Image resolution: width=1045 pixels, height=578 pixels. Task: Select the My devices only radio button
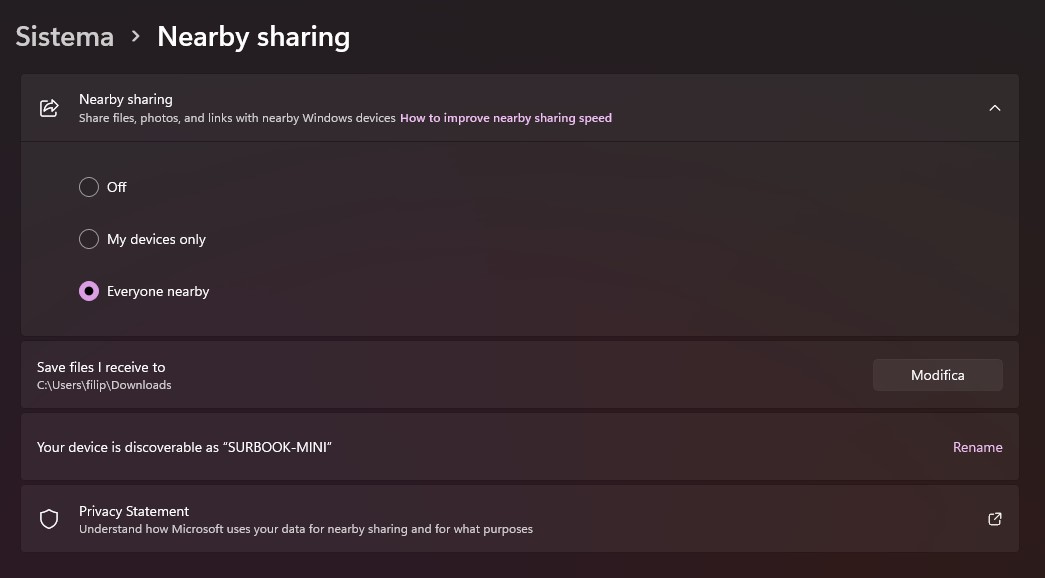pyautogui.click(x=89, y=239)
